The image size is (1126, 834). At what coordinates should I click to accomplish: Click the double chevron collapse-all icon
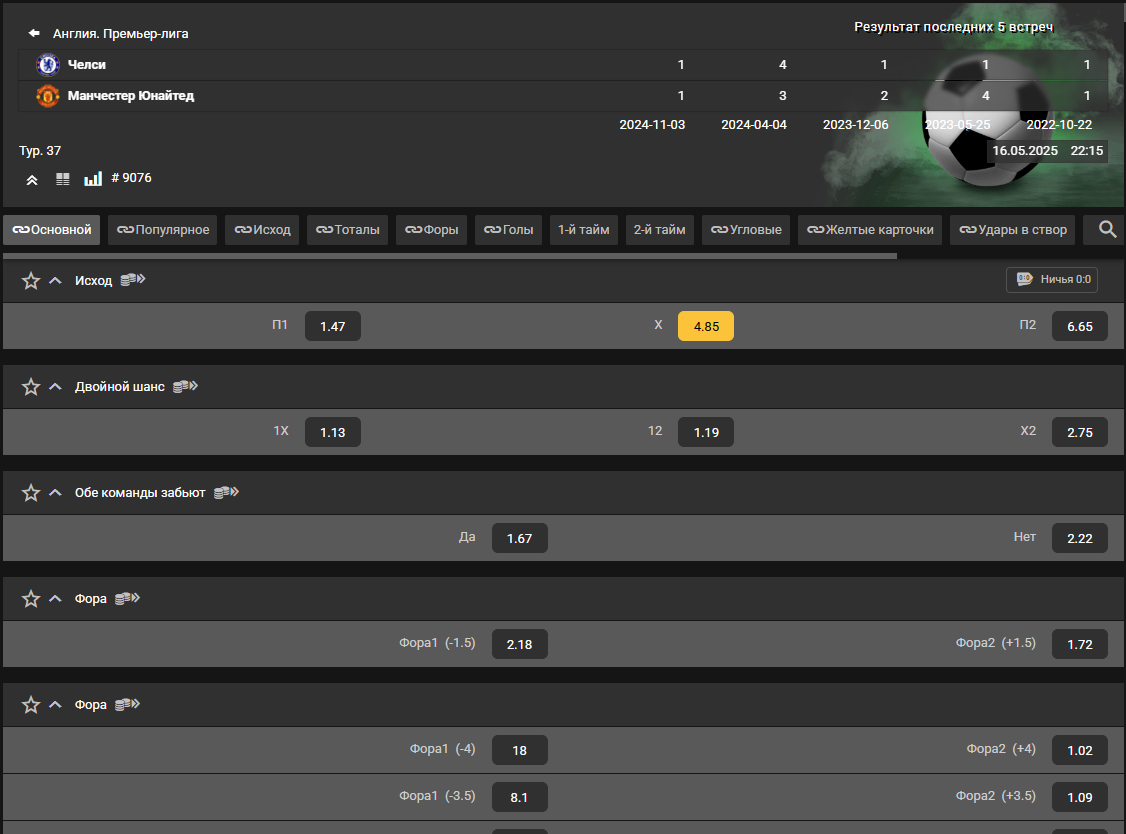pyautogui.click(x=32, y=179)
